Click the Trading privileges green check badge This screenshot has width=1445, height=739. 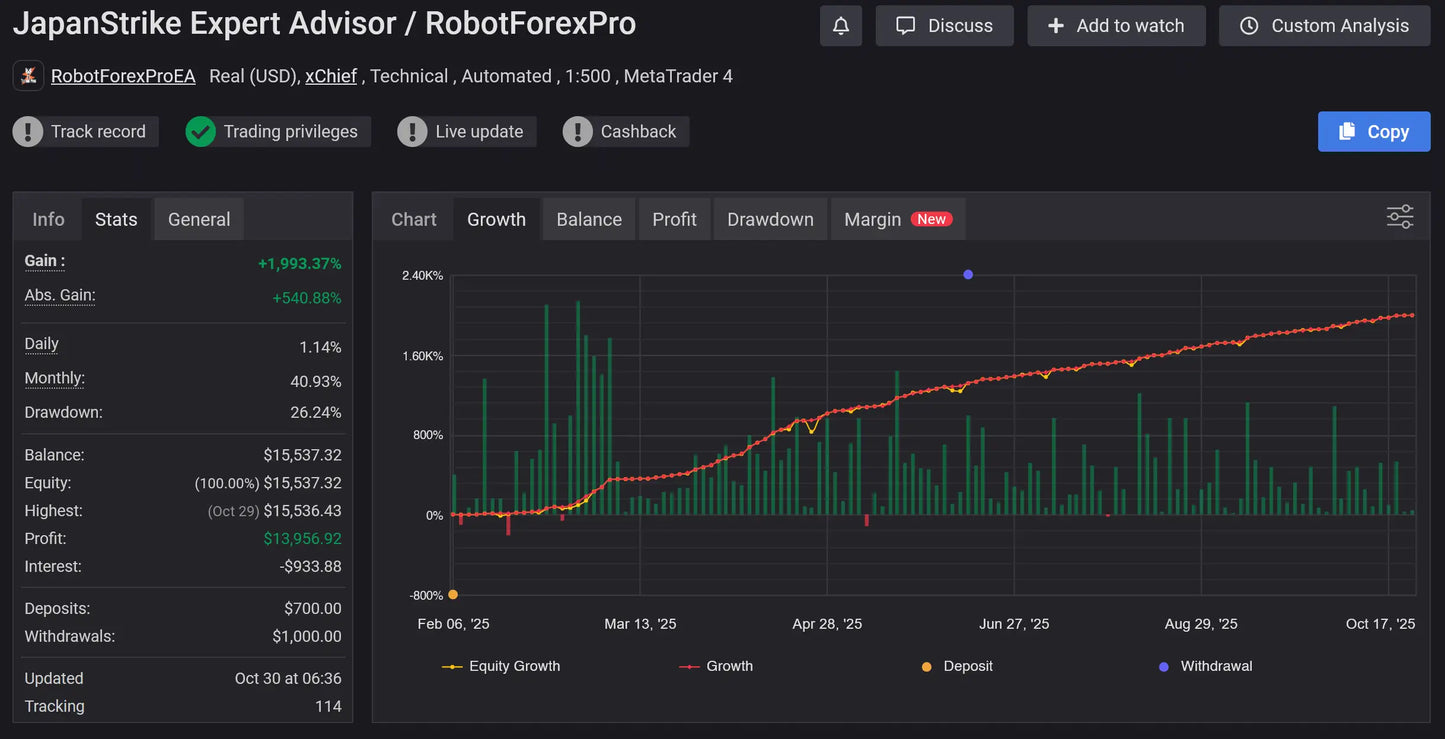(201, 132)
